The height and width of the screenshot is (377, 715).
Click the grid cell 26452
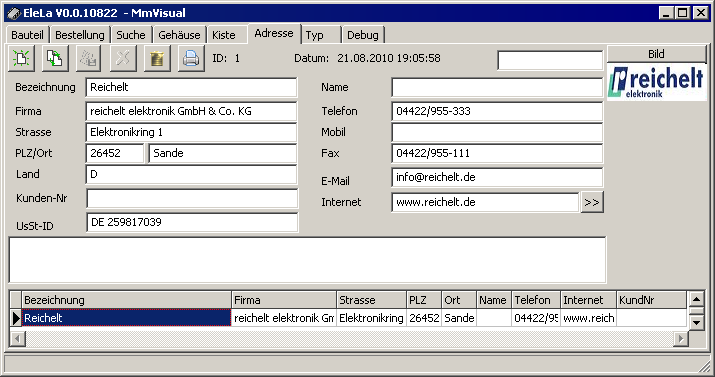pos(424,318)
